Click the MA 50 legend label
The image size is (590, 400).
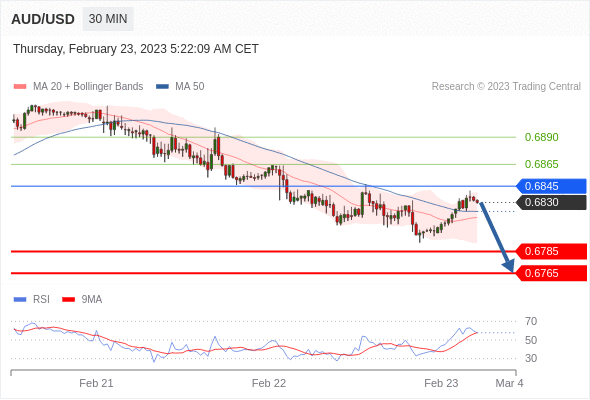tap(190, 87)
